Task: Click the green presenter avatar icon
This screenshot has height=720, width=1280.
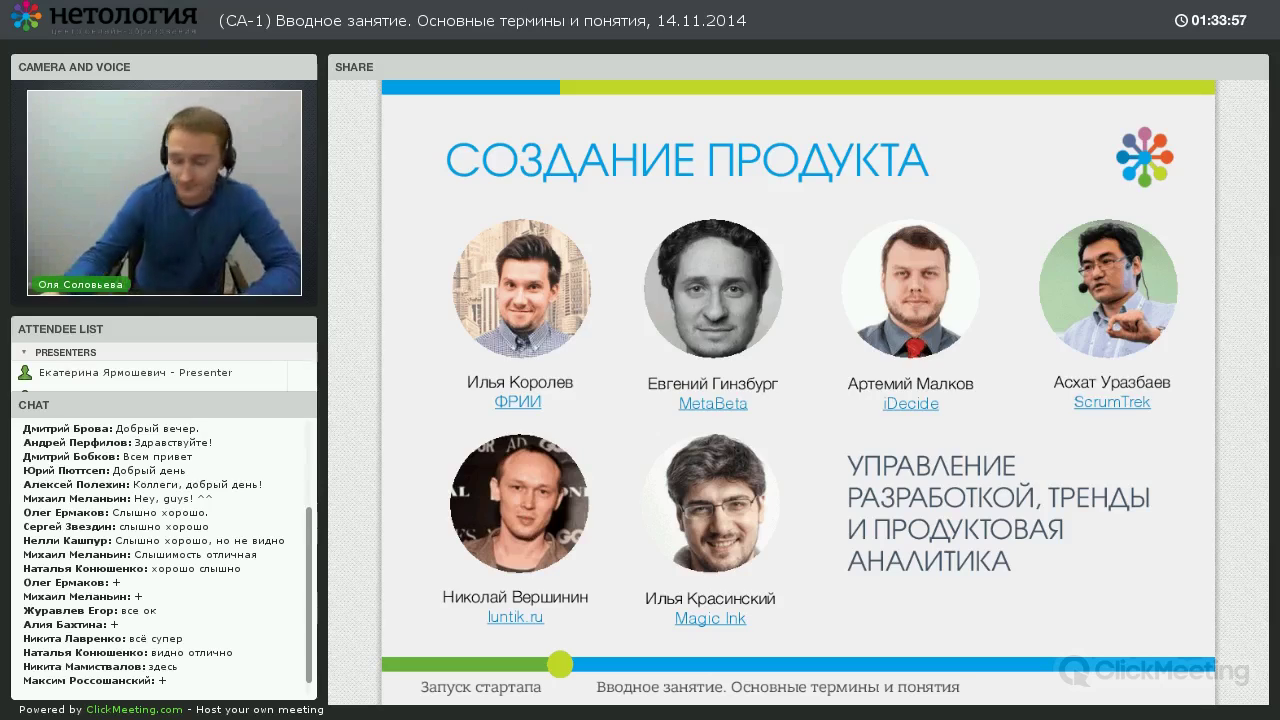Action: click(25, 373)
